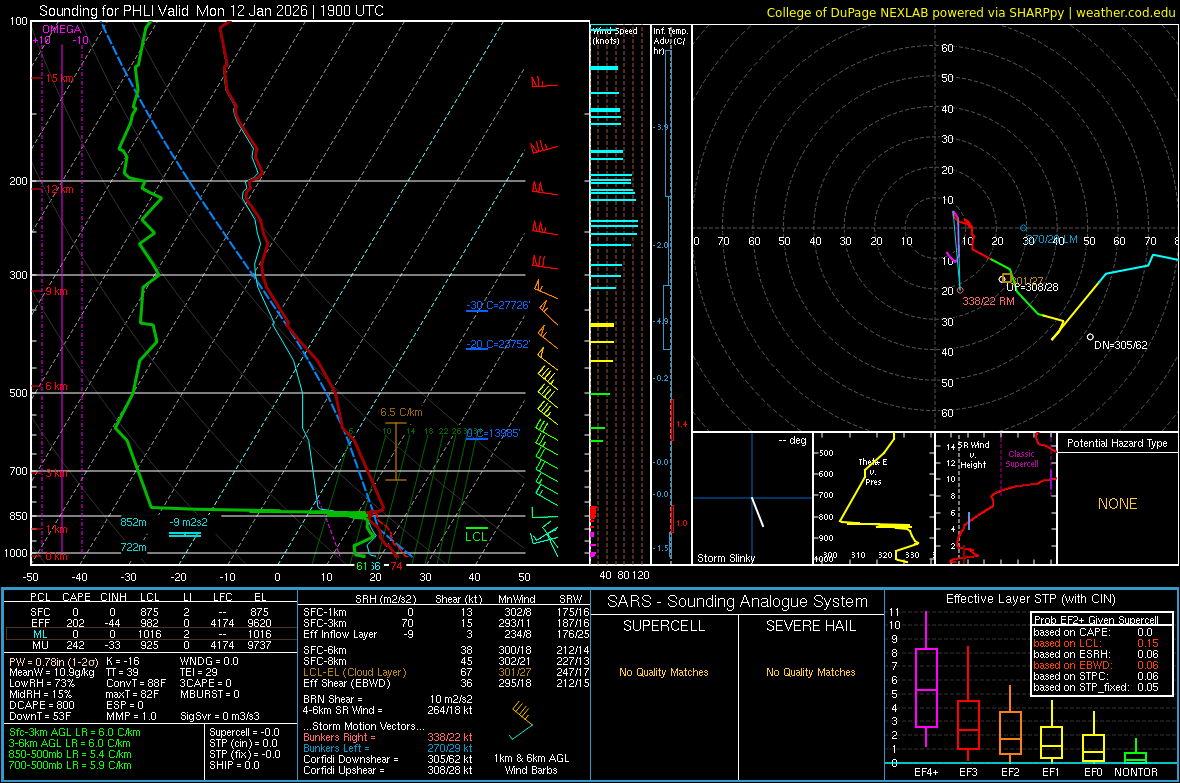Click the '6.5 C/km' lapse rate label
This screenshot has height=783, width=1180.
point(401,413)
